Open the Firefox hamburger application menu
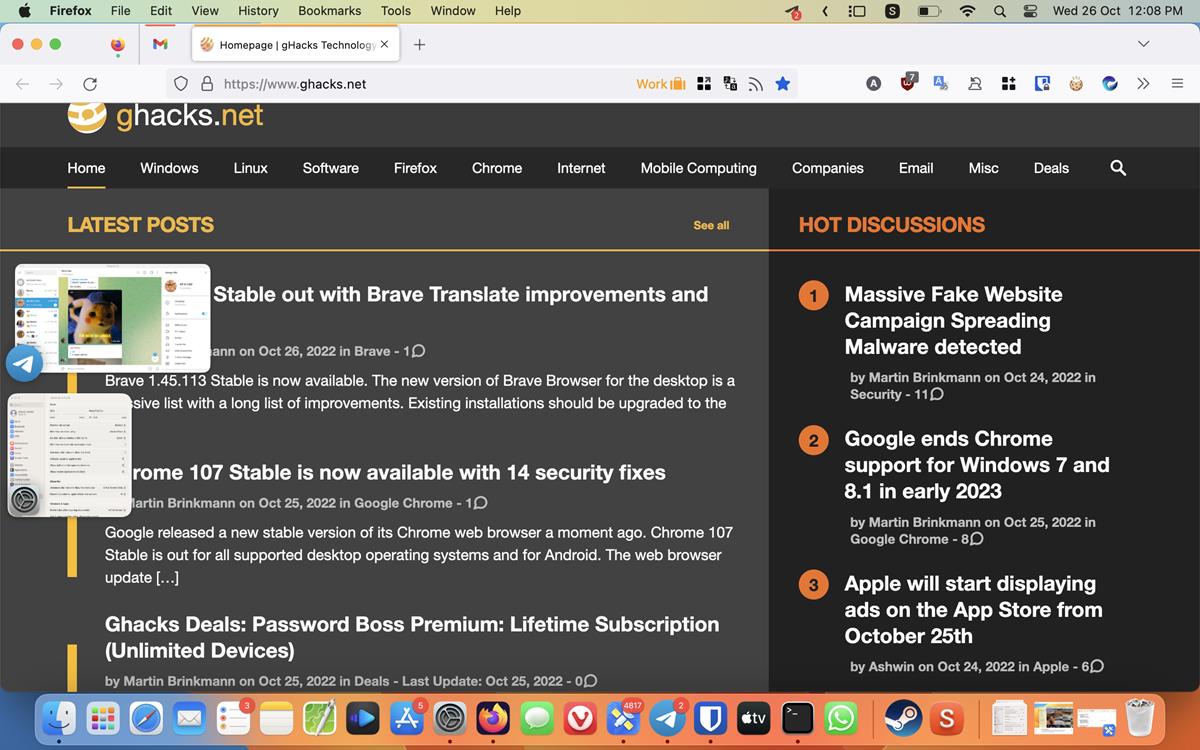 click(x=1177, y=84)
